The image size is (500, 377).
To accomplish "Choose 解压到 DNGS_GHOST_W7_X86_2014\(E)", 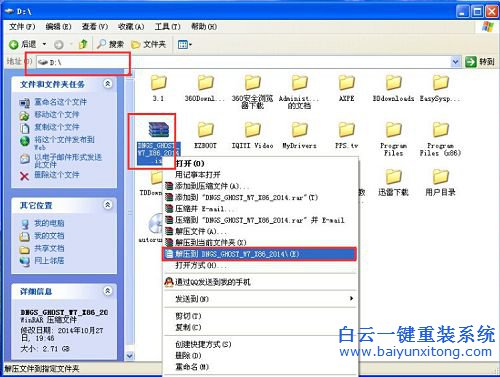I will click(x=259, y=254).
